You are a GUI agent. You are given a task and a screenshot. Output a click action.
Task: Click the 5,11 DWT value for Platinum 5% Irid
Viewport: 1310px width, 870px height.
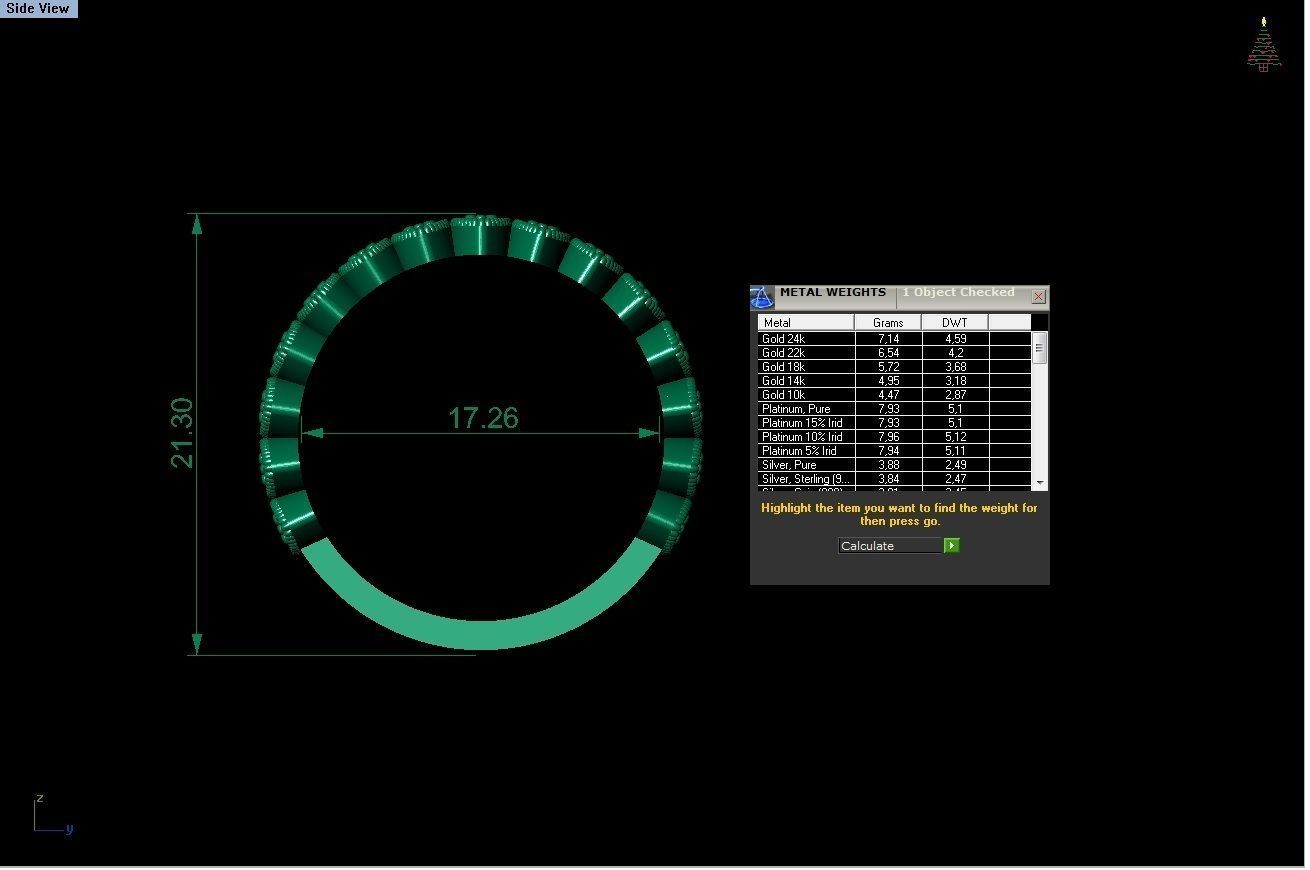pos(955,451)
